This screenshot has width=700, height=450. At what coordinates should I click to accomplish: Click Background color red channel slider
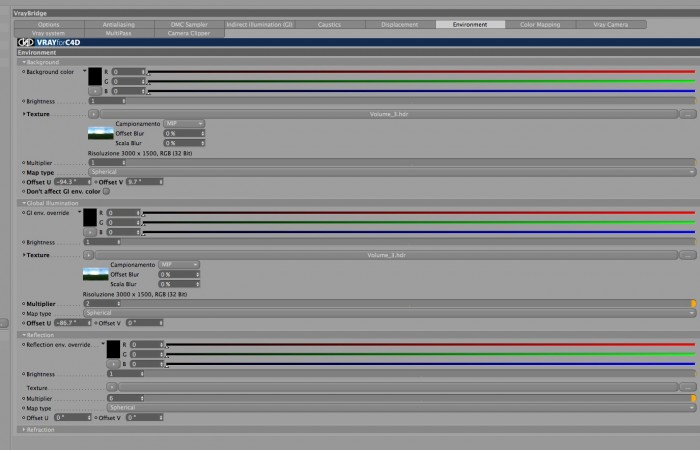(x=421, y=71)
